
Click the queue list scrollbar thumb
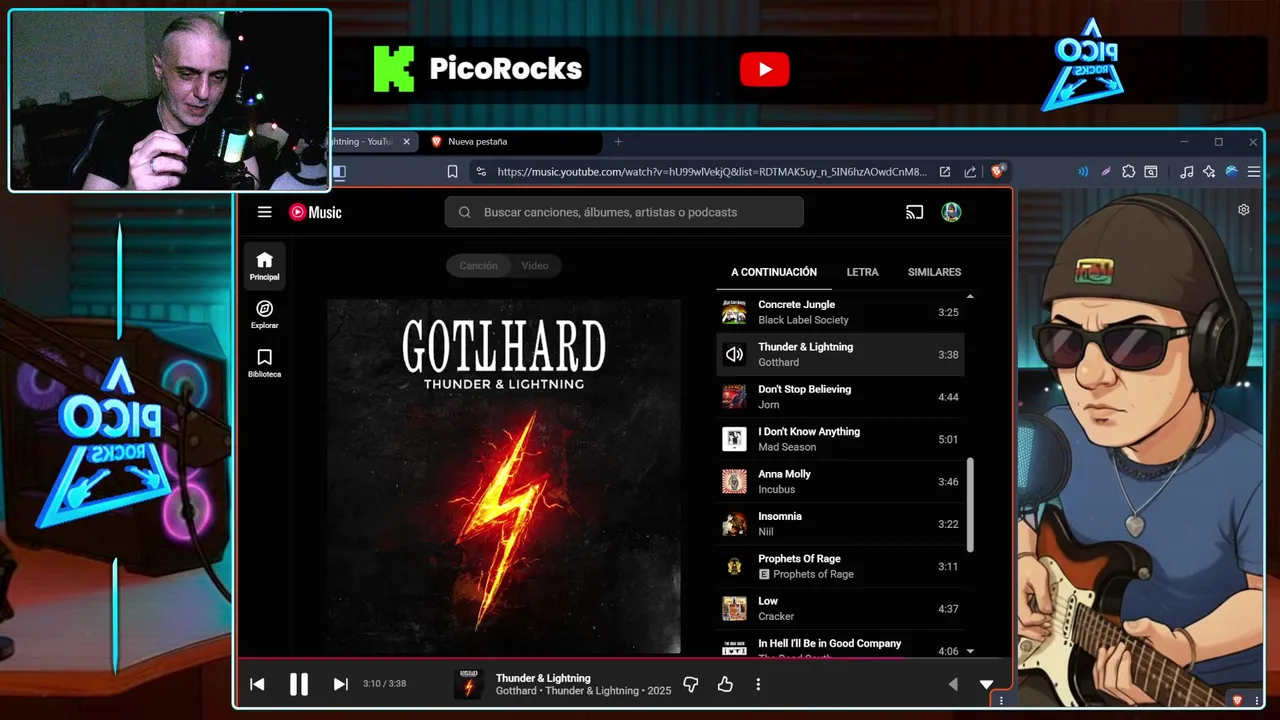[x=970, y=505]
